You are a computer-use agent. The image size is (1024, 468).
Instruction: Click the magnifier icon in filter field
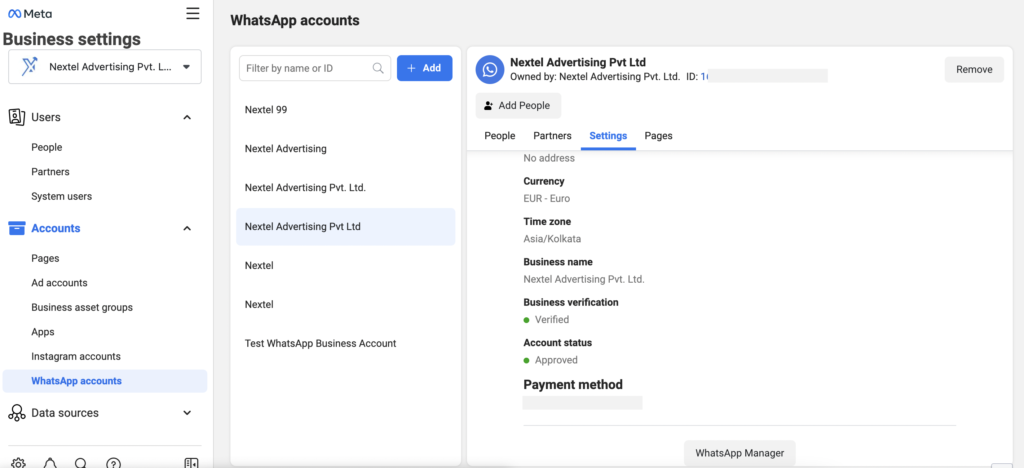pos(377,68)
